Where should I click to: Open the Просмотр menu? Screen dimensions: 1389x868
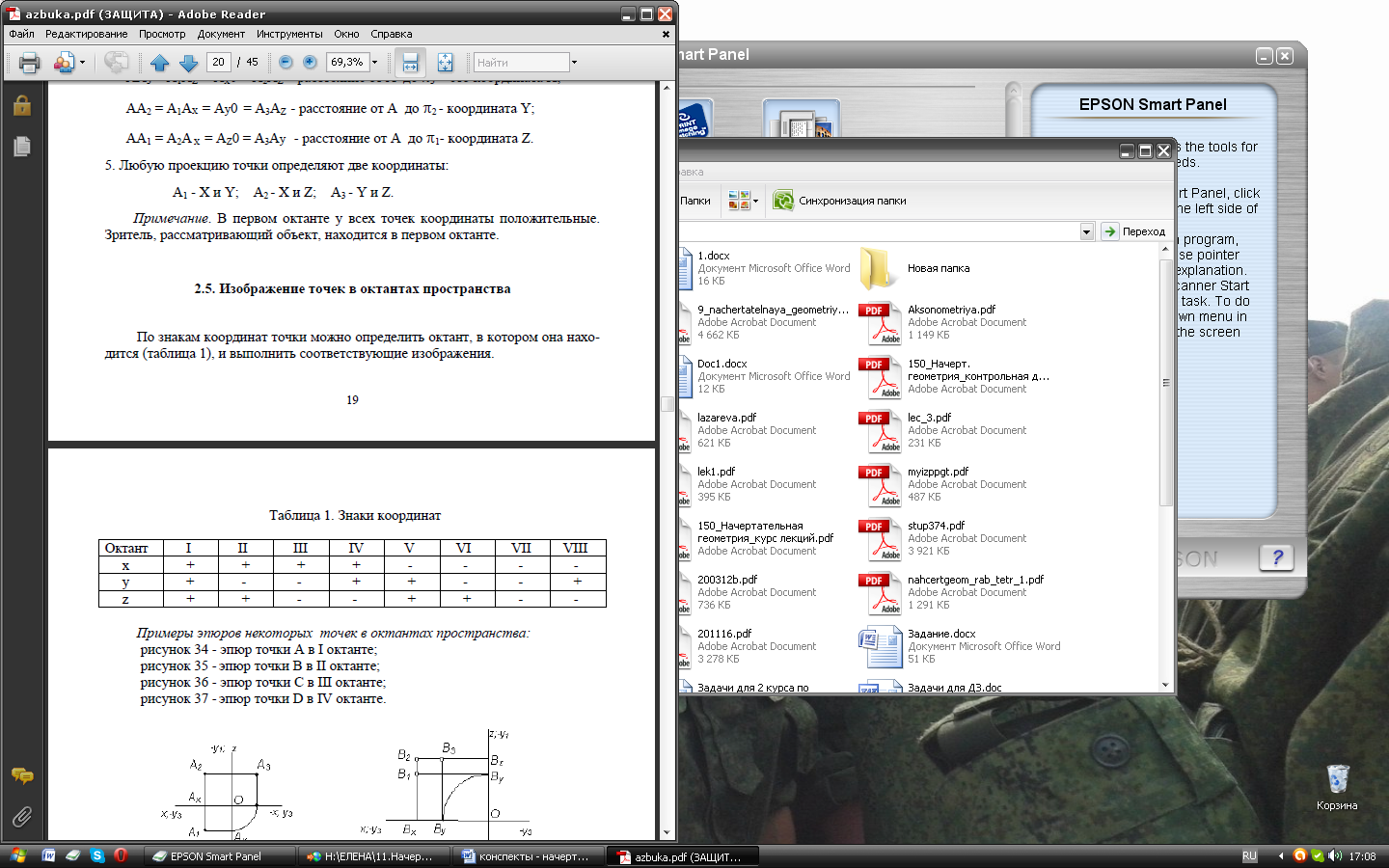162,34
